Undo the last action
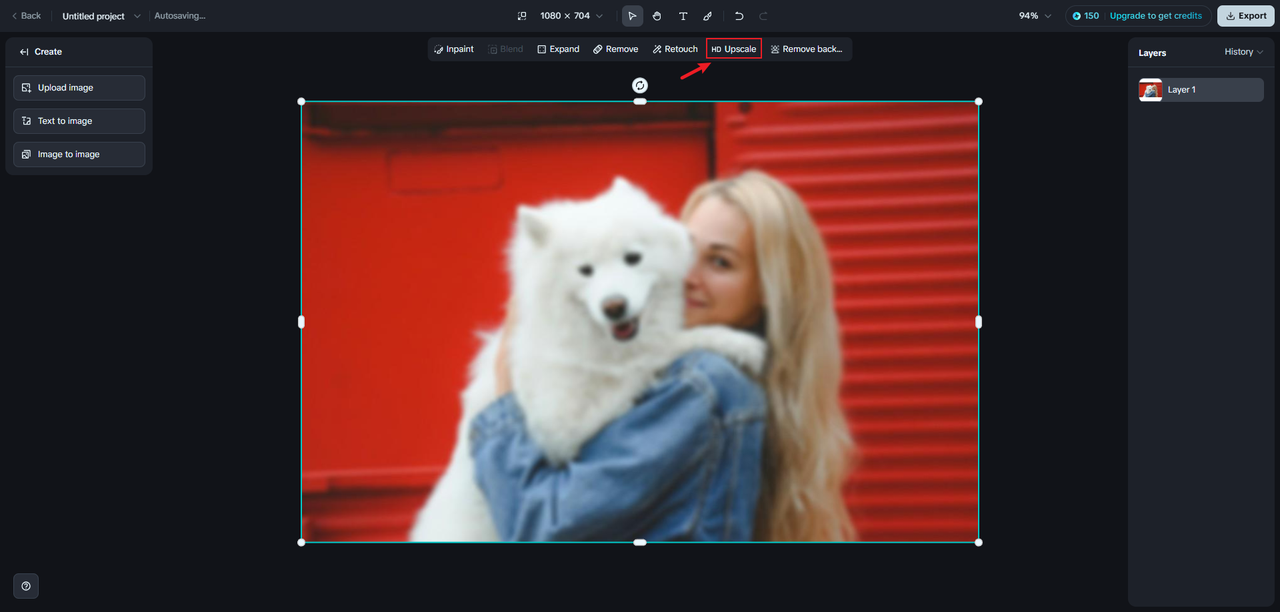Viewport: 1280px width, 612px height. coord(739,16)
